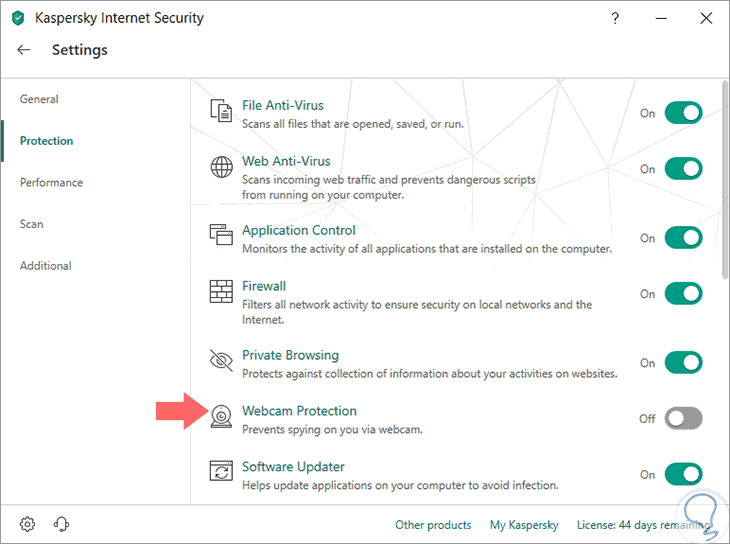The width and height of the screenshot is (730, 544).
Task: Open support via the headset icon
Action: (x=61, y=524)
